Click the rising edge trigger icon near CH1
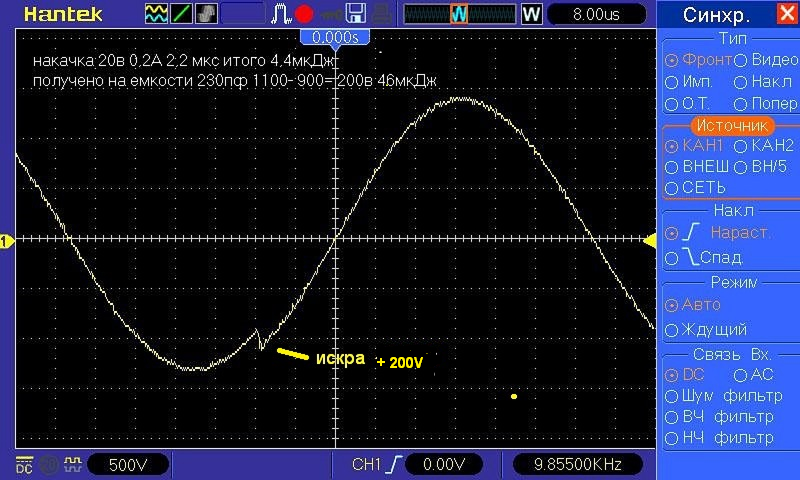The width and height of the screenshot is (800, 480). pos(395,464)
